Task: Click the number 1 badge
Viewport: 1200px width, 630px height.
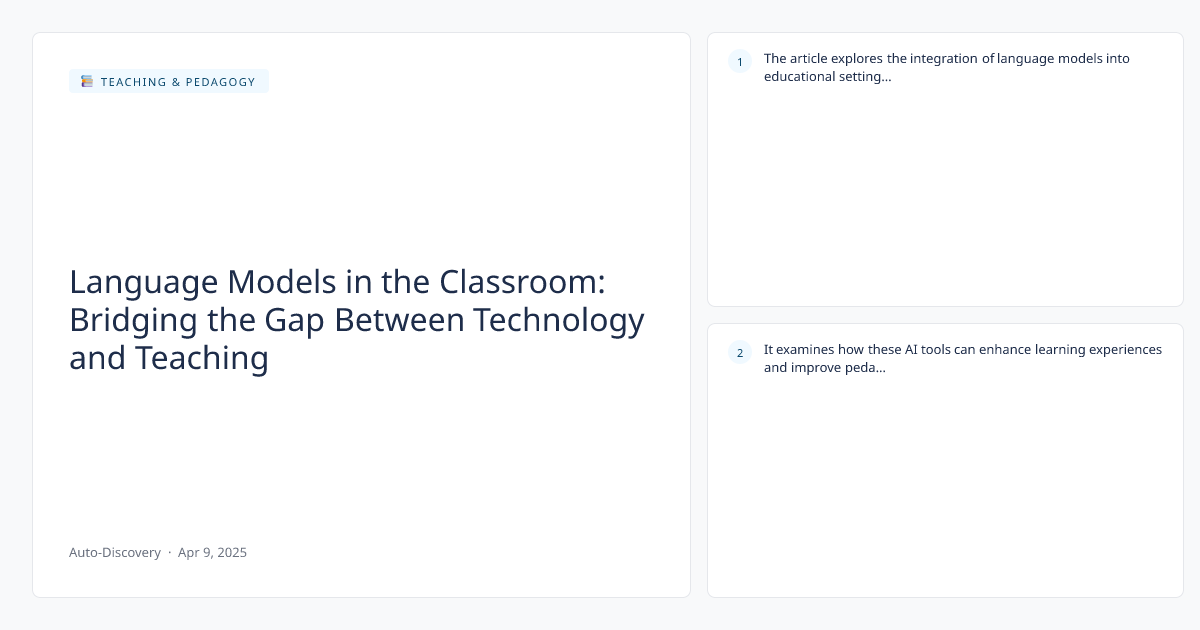Action: [x=740, y=62]
